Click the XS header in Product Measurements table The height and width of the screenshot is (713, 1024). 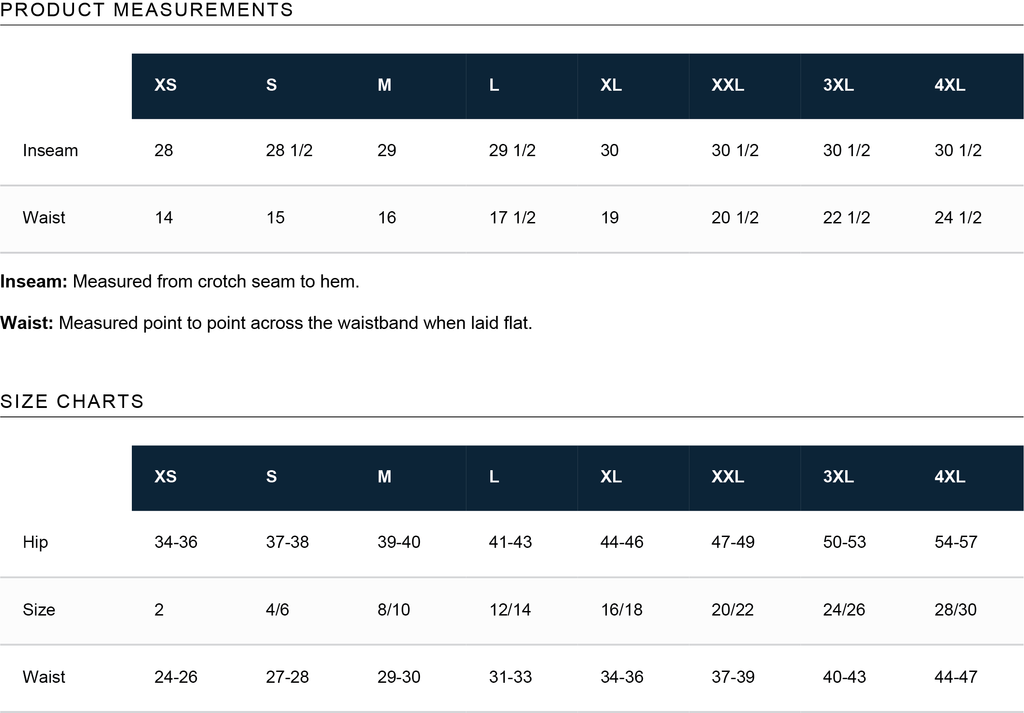click(165, 85)
